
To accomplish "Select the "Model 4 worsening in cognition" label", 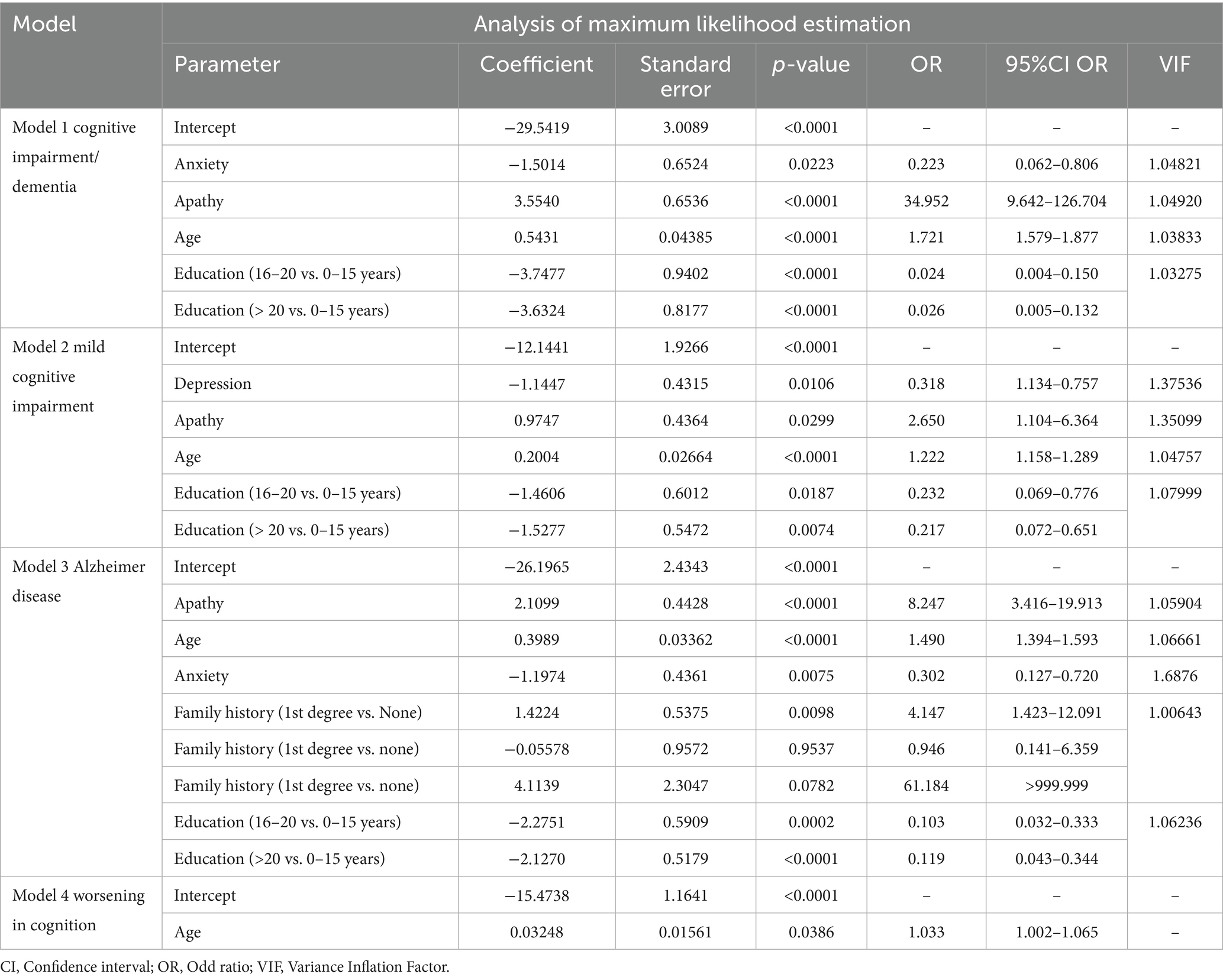I will [x=78, y=910].
